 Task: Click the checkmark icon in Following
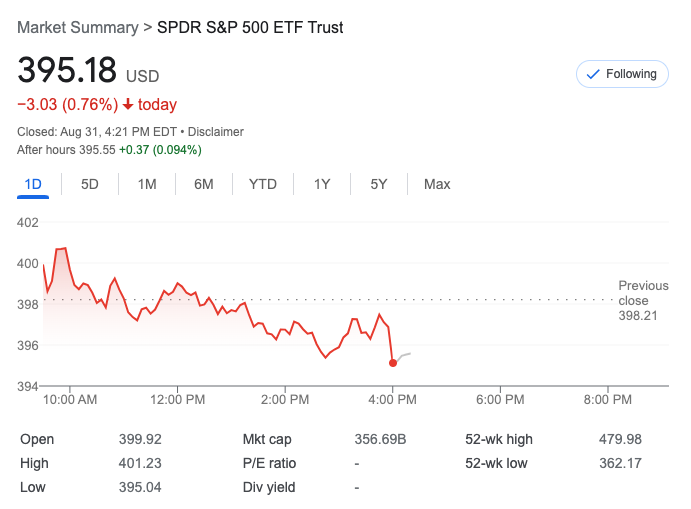coord(592,74)
